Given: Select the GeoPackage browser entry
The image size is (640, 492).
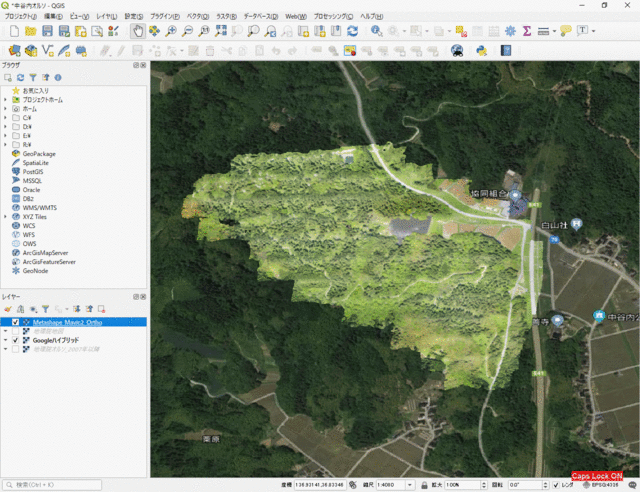Looking at the screenshot, I should pos(39,154).
